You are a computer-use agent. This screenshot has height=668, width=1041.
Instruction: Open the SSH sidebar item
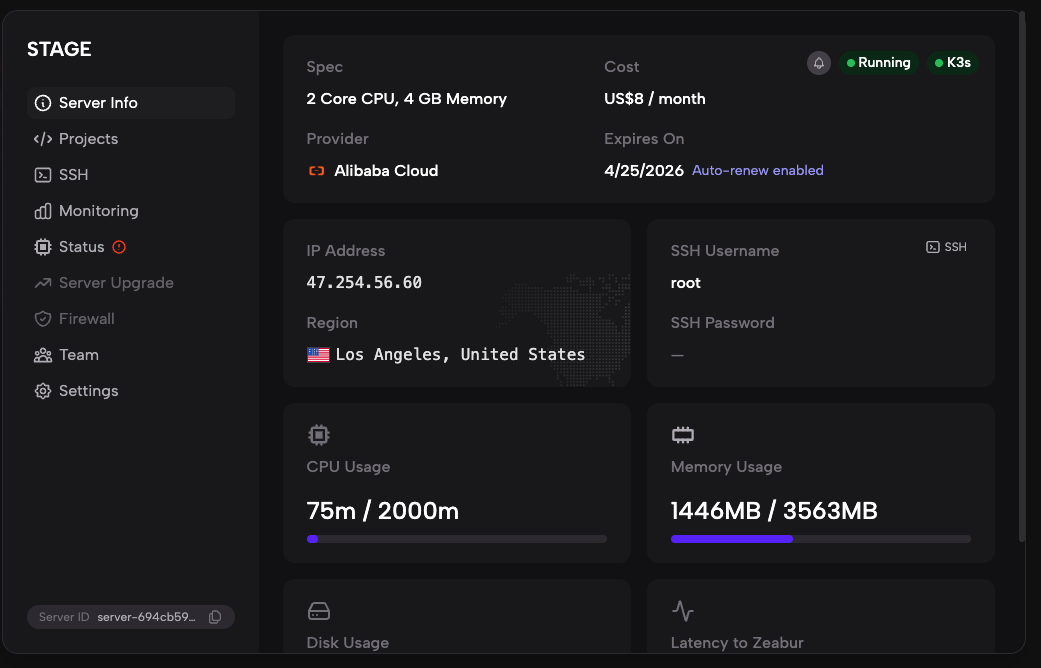(73, 175)
